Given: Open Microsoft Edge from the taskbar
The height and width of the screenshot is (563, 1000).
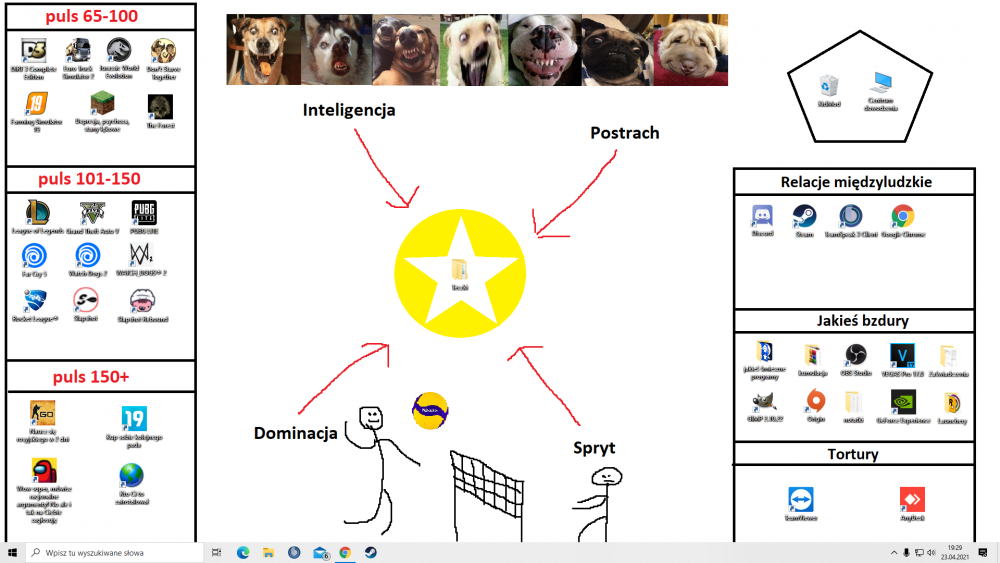Looking at the screenshot, I should click(x=243, y=552).
